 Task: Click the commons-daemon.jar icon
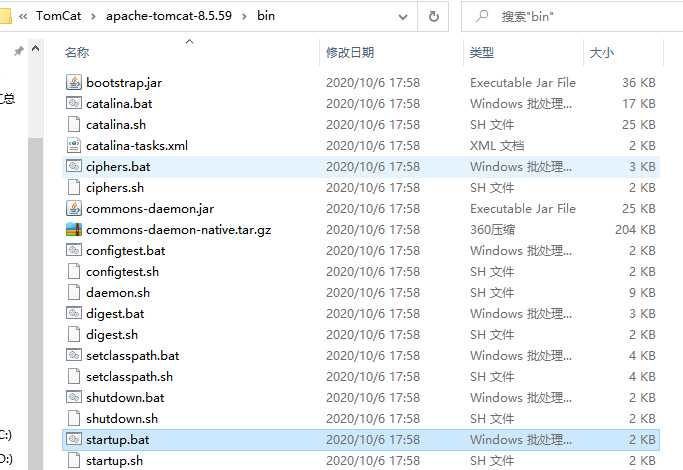[x=74, y=208]
